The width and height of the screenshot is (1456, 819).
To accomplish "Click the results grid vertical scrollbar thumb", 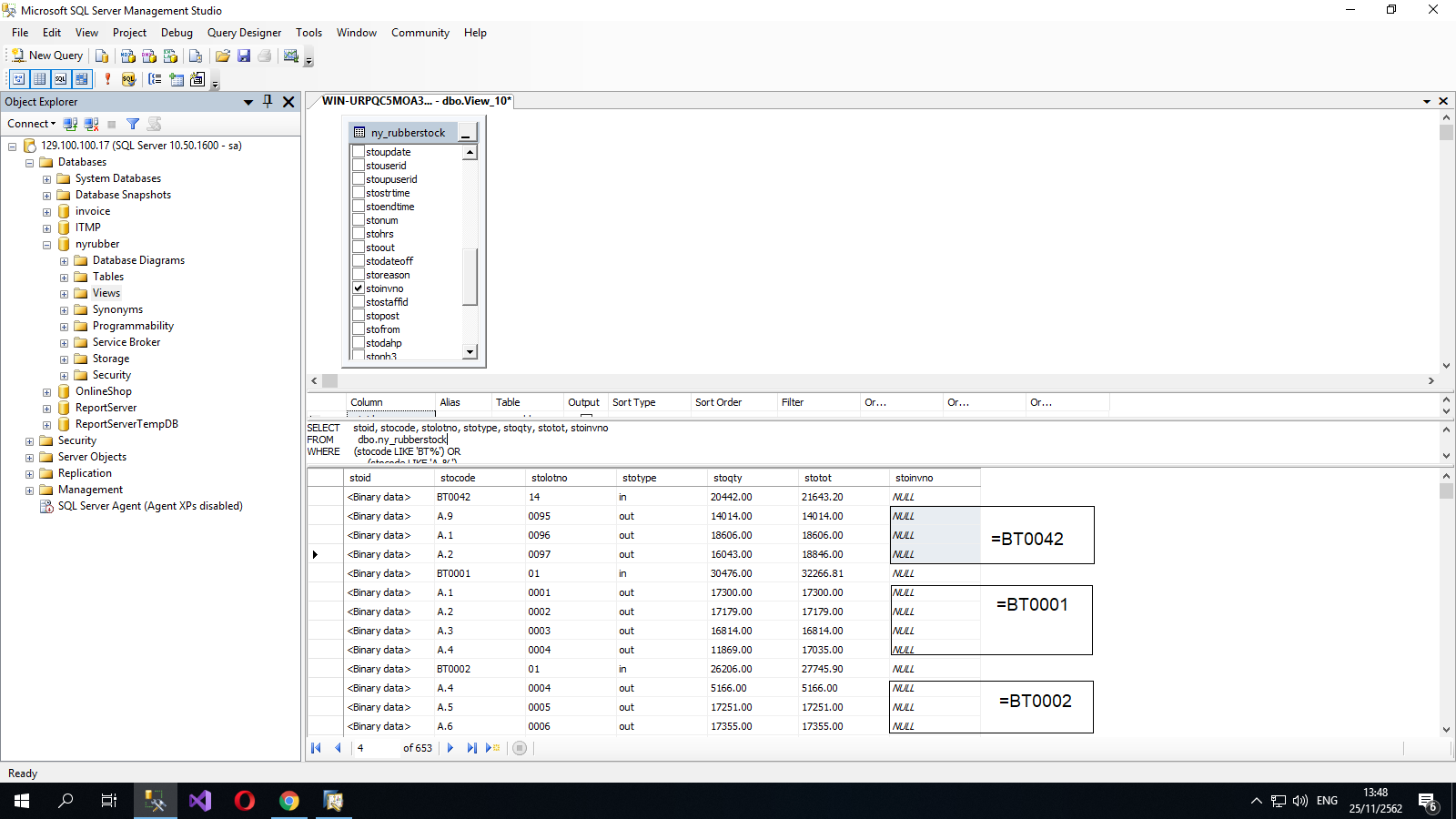I will tap(1446, 491).
